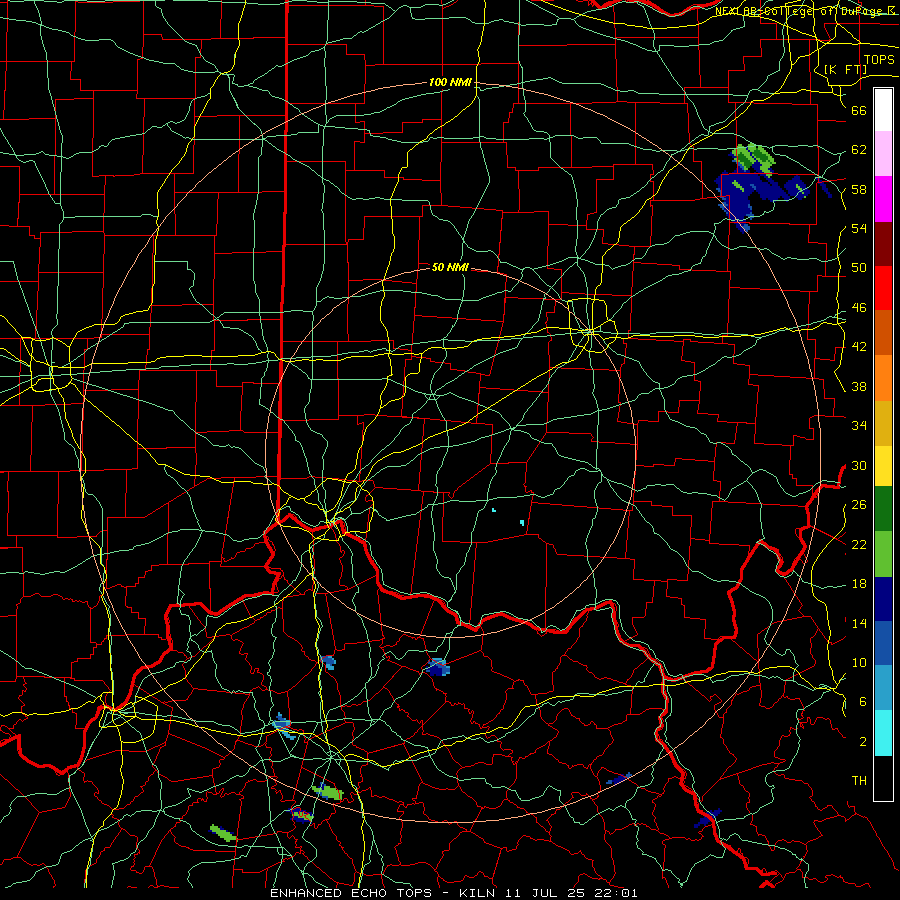The image size is (900, 900).
Task: Click the "38" scale label
Action: [x=859, y=386]
